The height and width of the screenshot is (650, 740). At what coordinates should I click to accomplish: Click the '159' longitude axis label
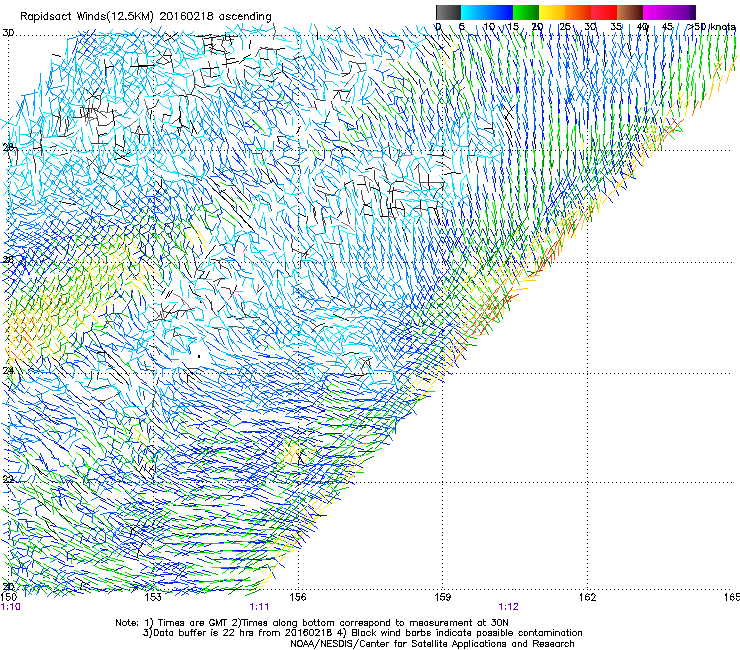point(443,597)
